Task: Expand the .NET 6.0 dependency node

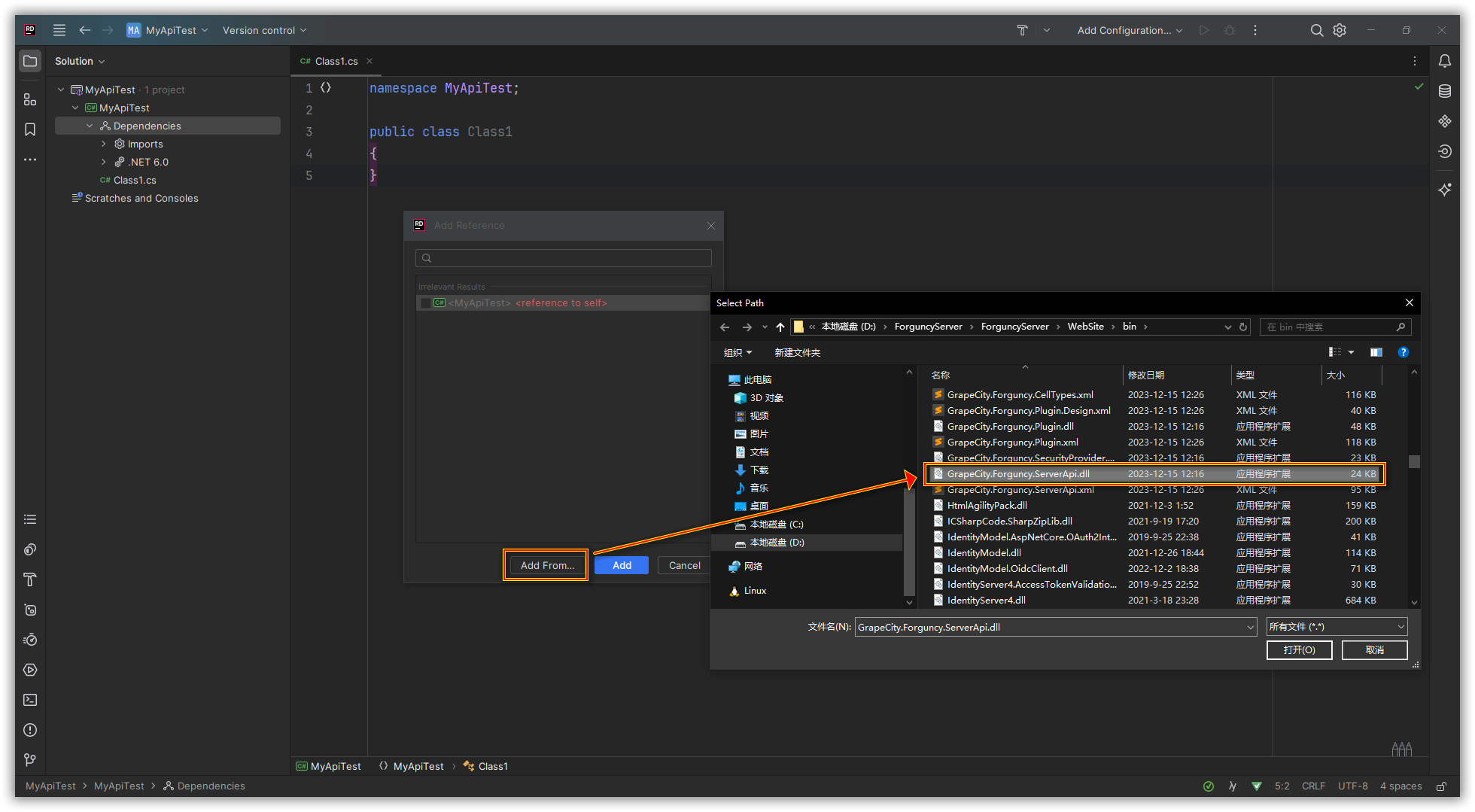Action: point(104,162)
